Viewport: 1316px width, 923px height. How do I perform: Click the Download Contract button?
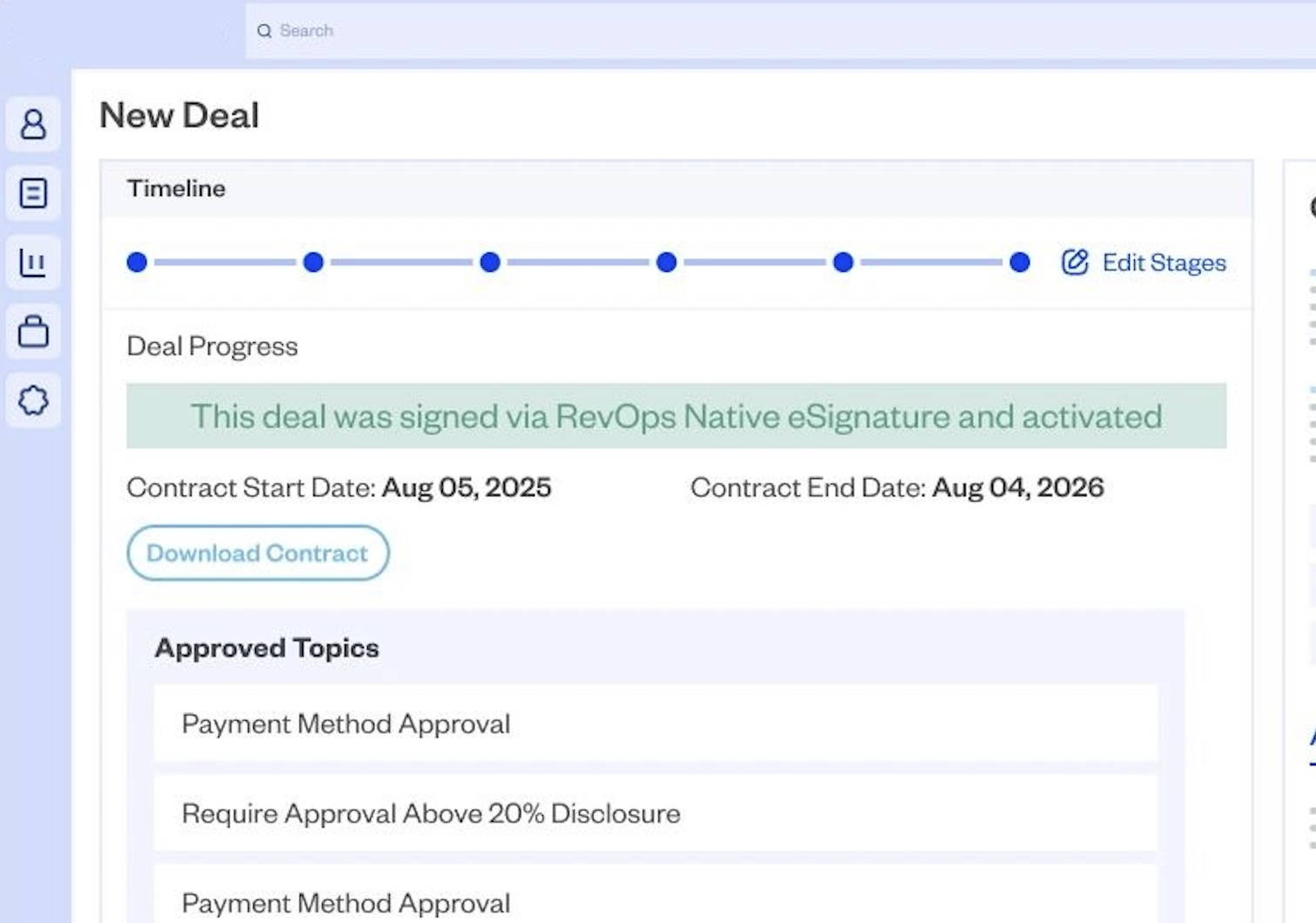[x=258, y=553]
